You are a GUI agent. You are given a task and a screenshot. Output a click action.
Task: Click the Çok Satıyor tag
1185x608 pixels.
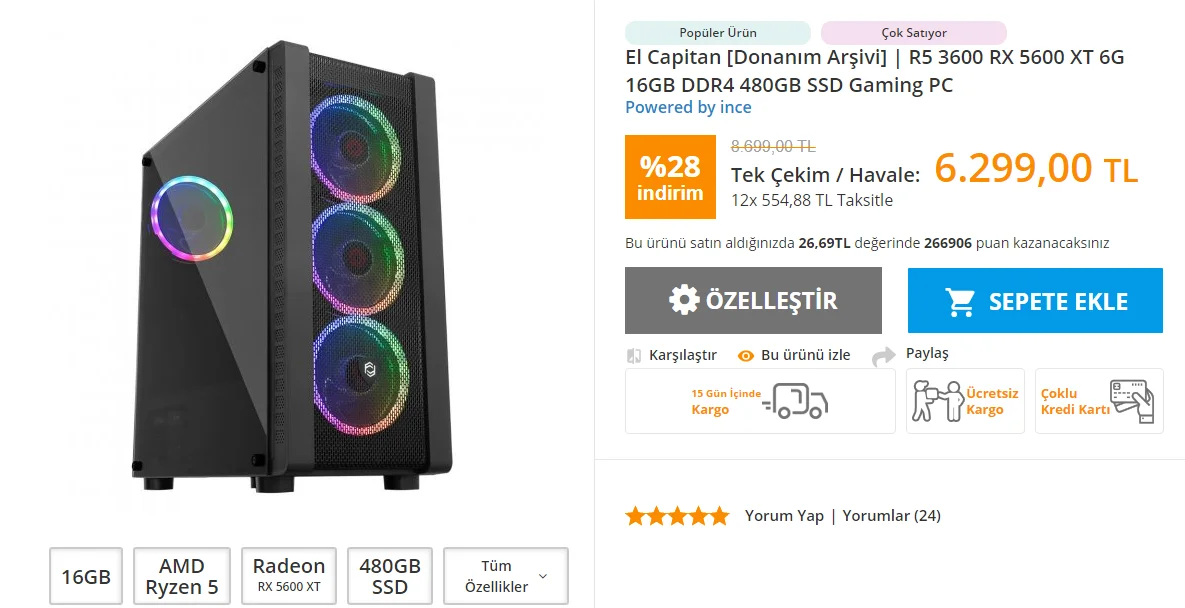coord(913,33)
